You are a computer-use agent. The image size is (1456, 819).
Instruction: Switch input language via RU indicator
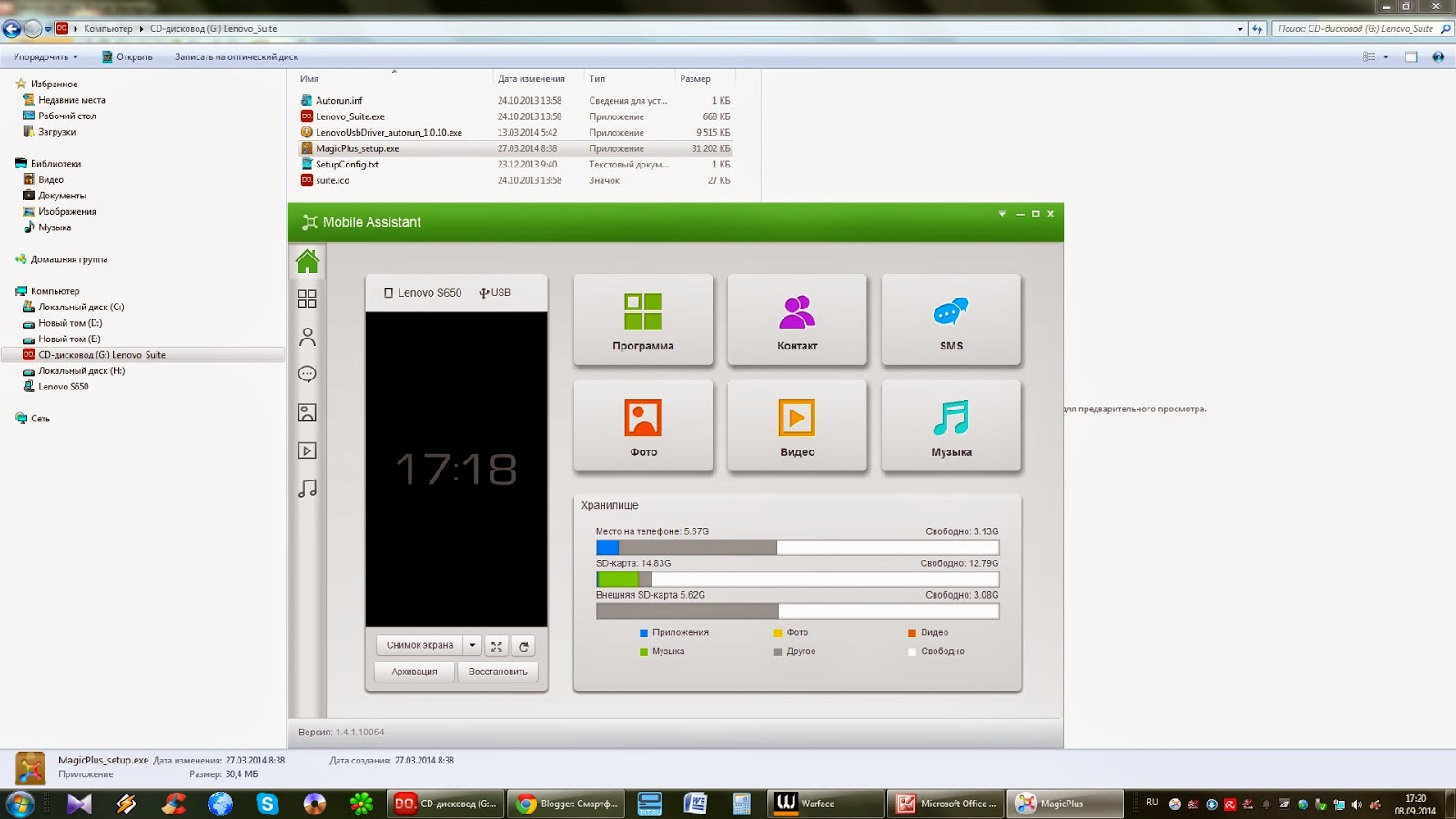[x=1152, y=803]
